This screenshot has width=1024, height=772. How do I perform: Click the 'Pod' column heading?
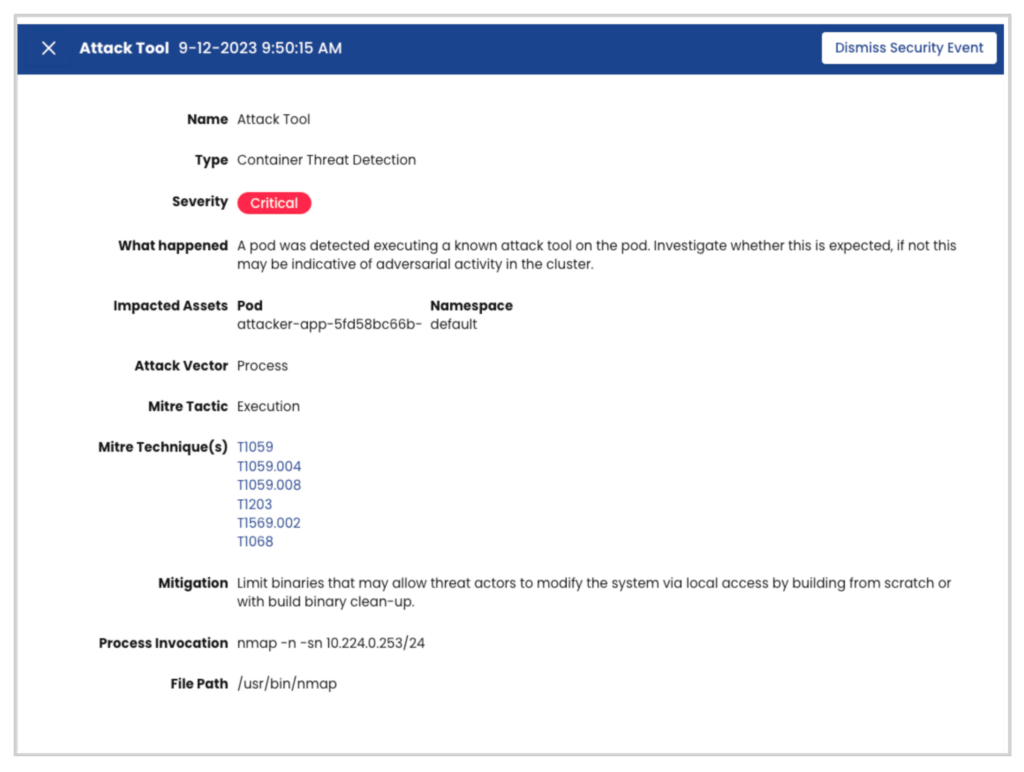click(x=249, y=306)
